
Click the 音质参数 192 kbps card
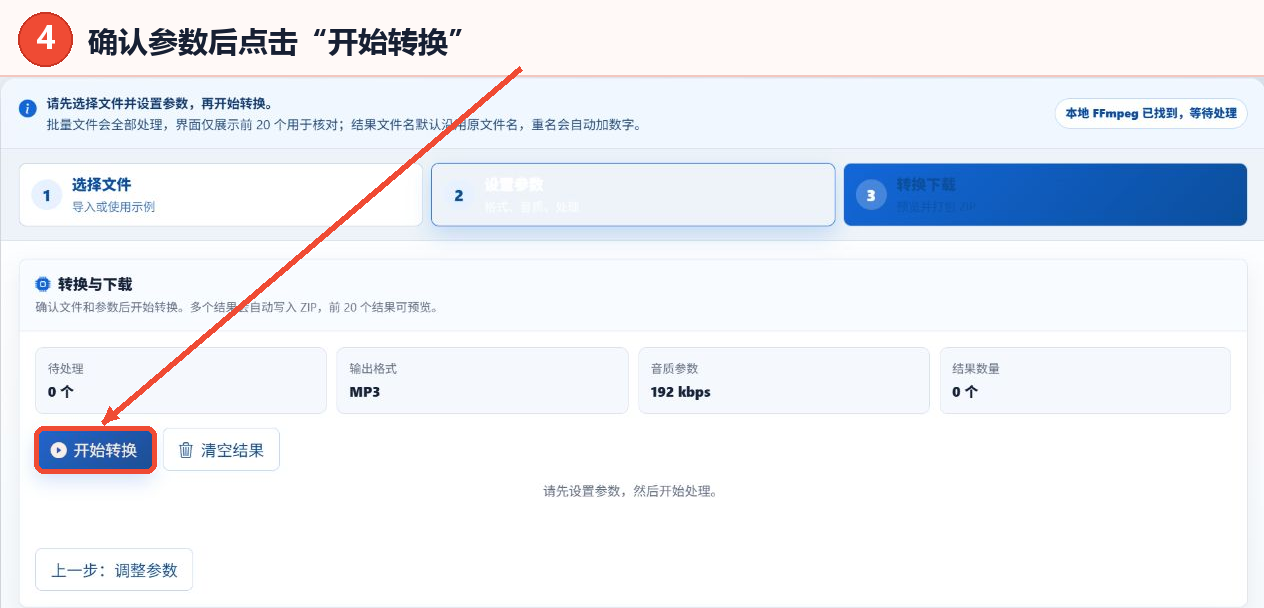point(784,380)
